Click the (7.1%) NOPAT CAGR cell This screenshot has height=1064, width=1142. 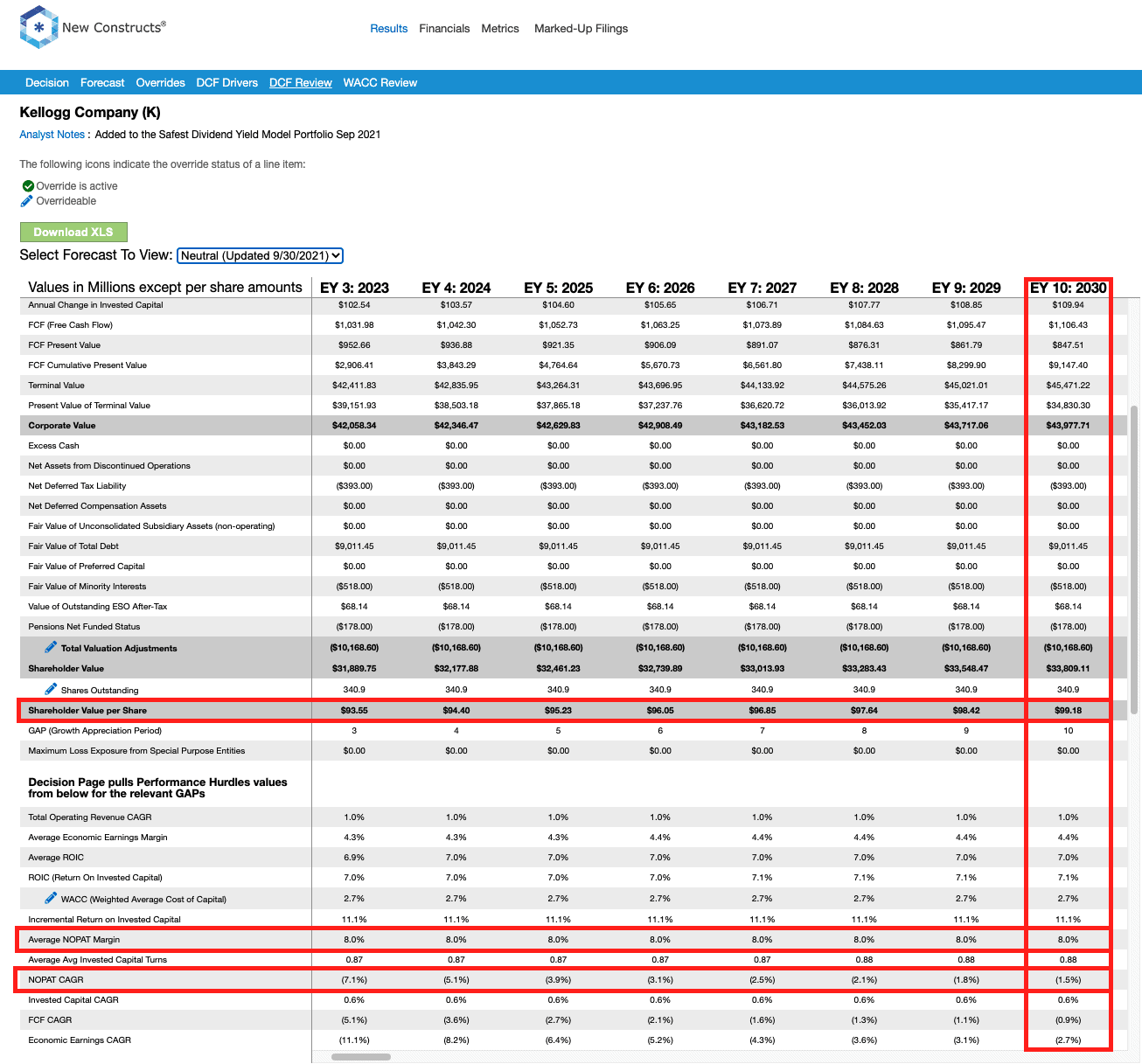pos(354,980)
